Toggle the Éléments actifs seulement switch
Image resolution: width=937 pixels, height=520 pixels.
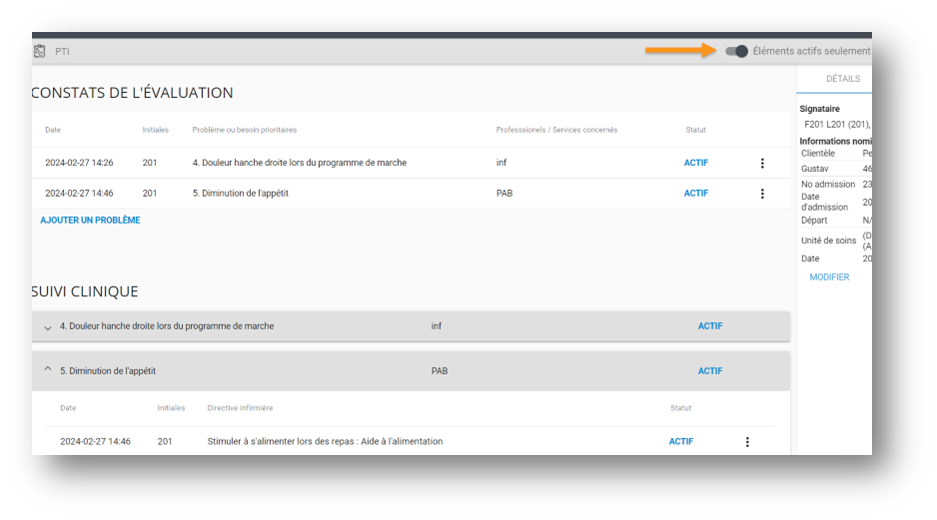coord(737,51)
